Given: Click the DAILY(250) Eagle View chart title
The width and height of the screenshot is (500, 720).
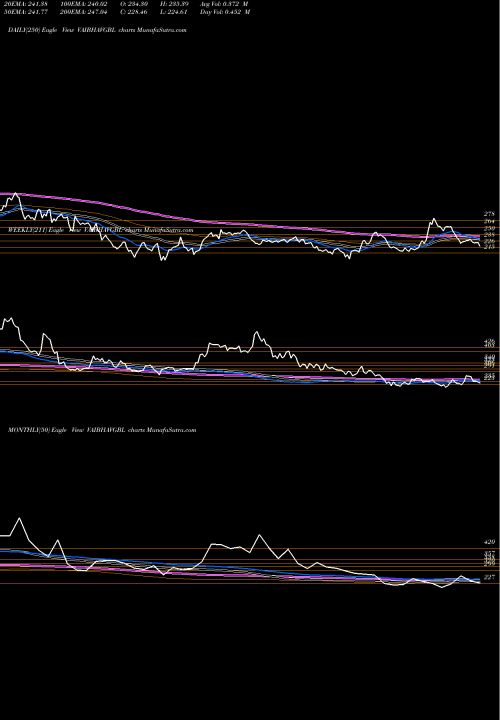Looking at the screenshot, I should click(x=97, y=30).
